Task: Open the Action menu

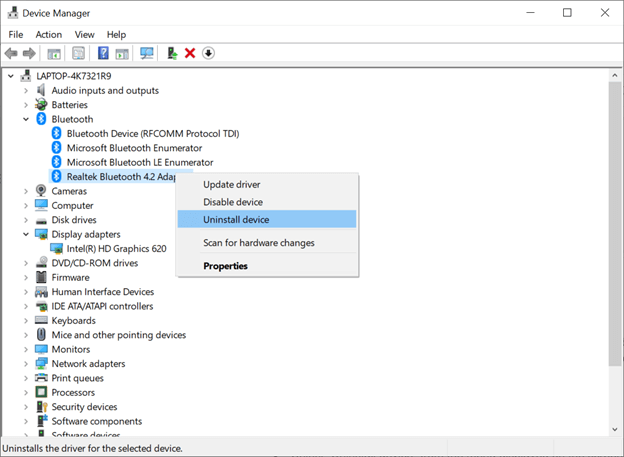Action: [49, 35]
